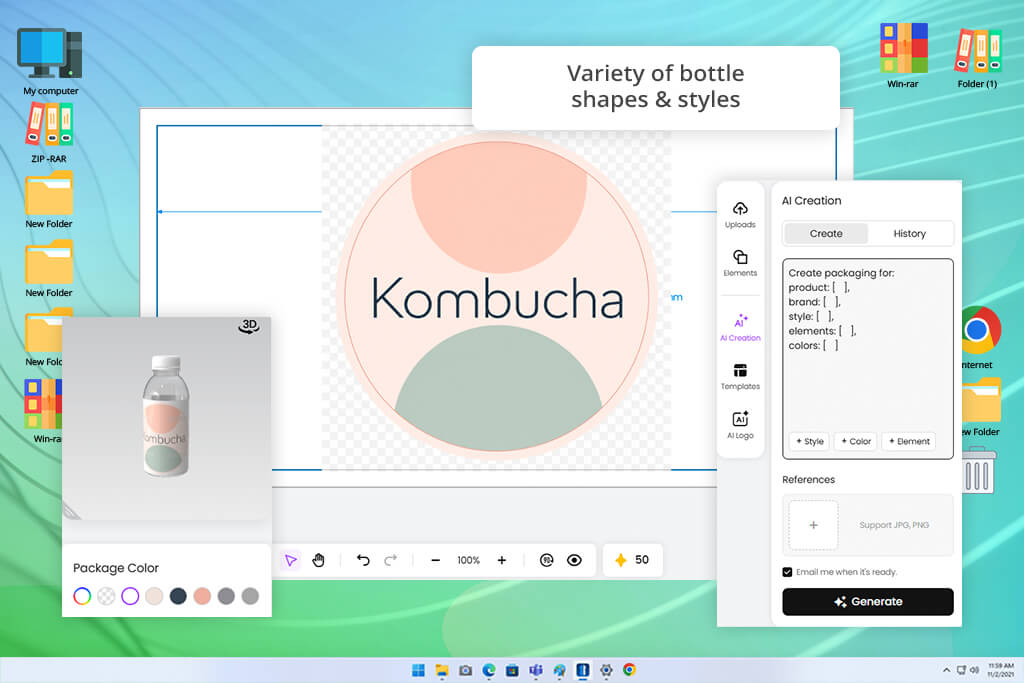Expand the system tray hidden icons chevron
Screen dimensions: 1024x683
946,670
